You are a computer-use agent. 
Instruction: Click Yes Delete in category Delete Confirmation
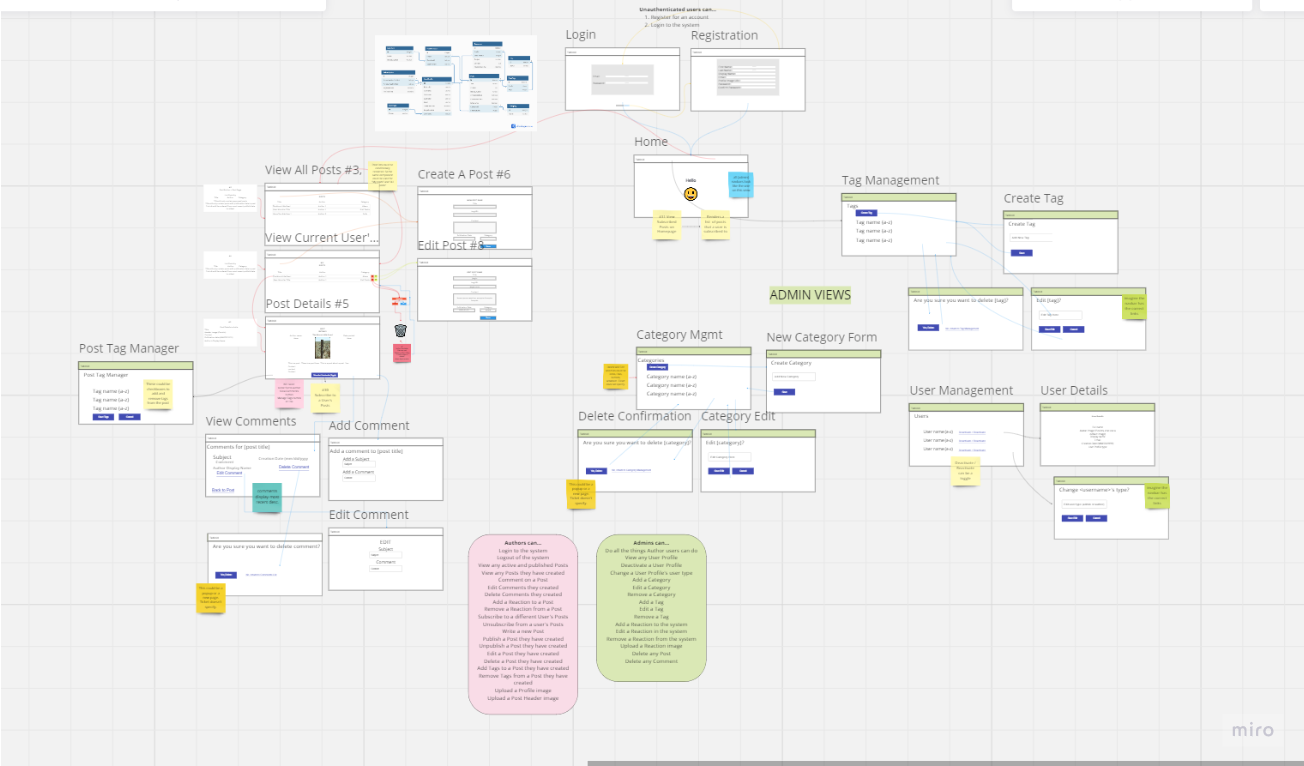(596, 470)
